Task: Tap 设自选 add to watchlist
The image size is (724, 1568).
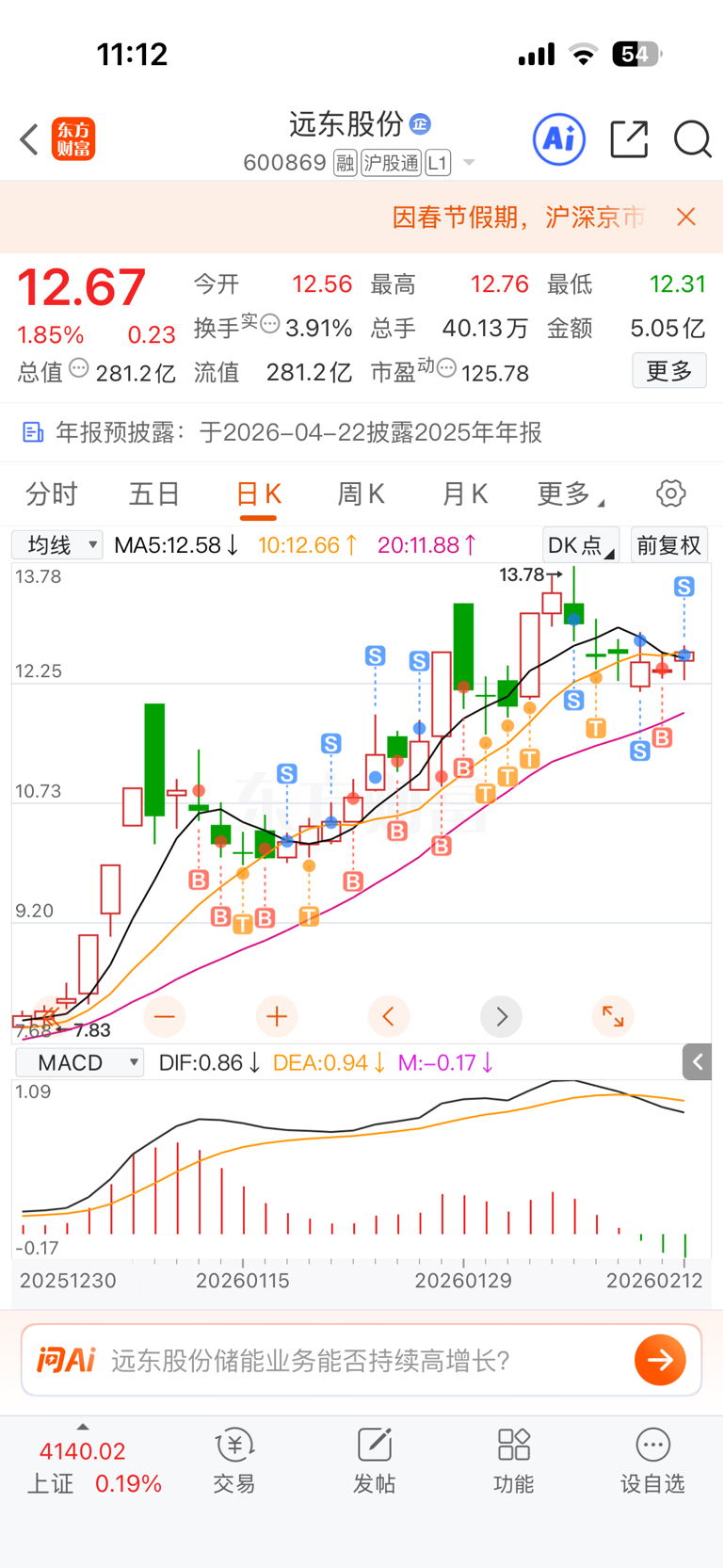Action: click(x=652, y=1462)
